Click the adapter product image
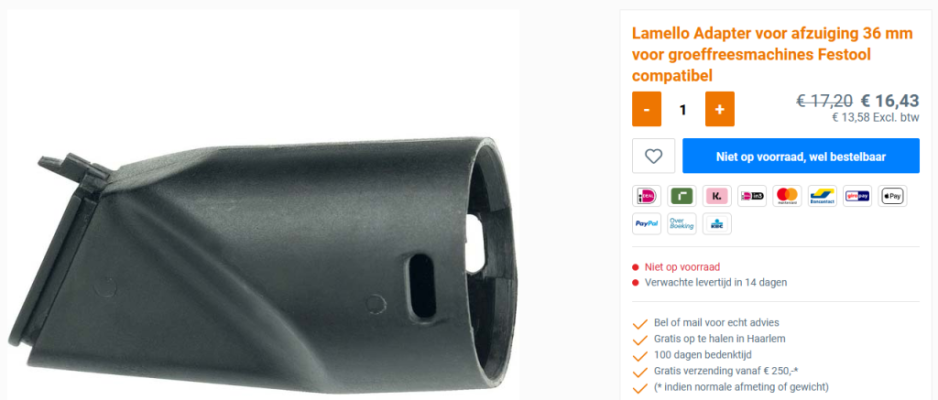Viewport: 938px width, 400px height. [263, 264]
